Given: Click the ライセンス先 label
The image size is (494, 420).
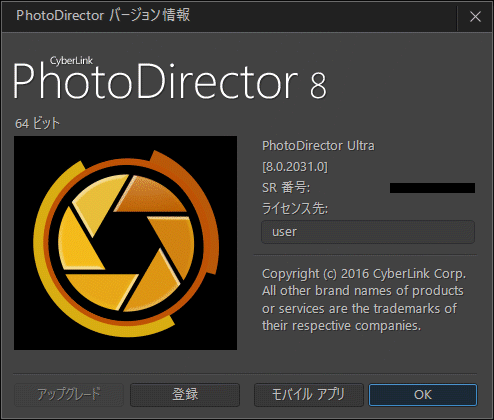Looking at the screenshot, I should [x=295, y=208].
